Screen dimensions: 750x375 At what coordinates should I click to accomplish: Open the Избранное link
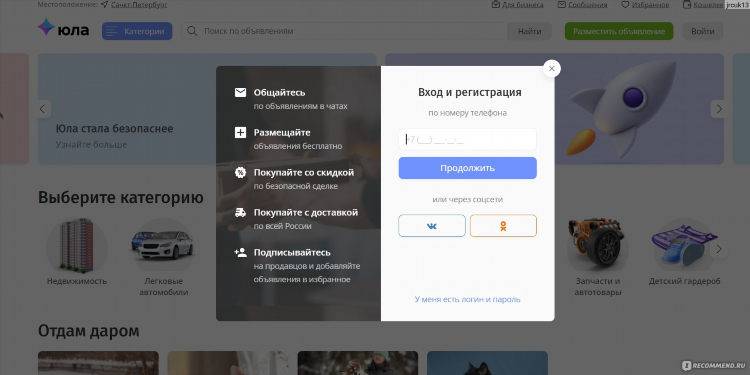point(650,5)
